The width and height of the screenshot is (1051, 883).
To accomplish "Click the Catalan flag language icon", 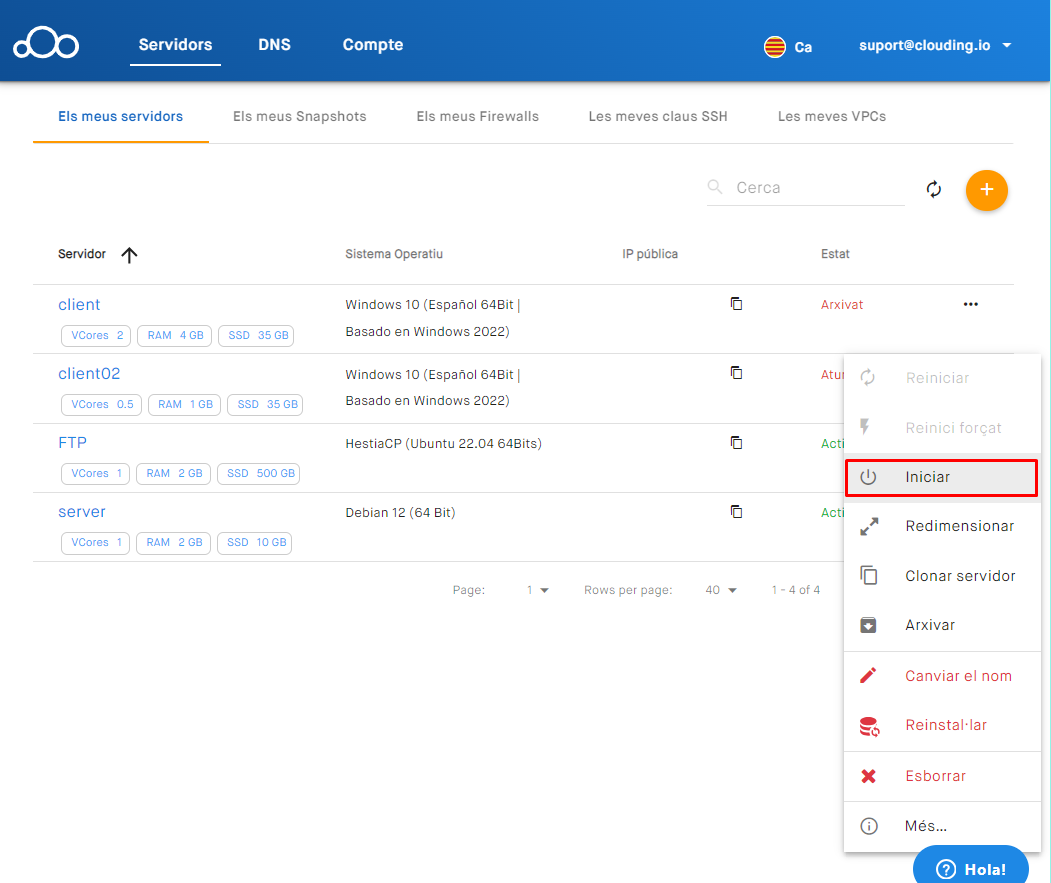I will pyautogui.click(x=774, y=47).
